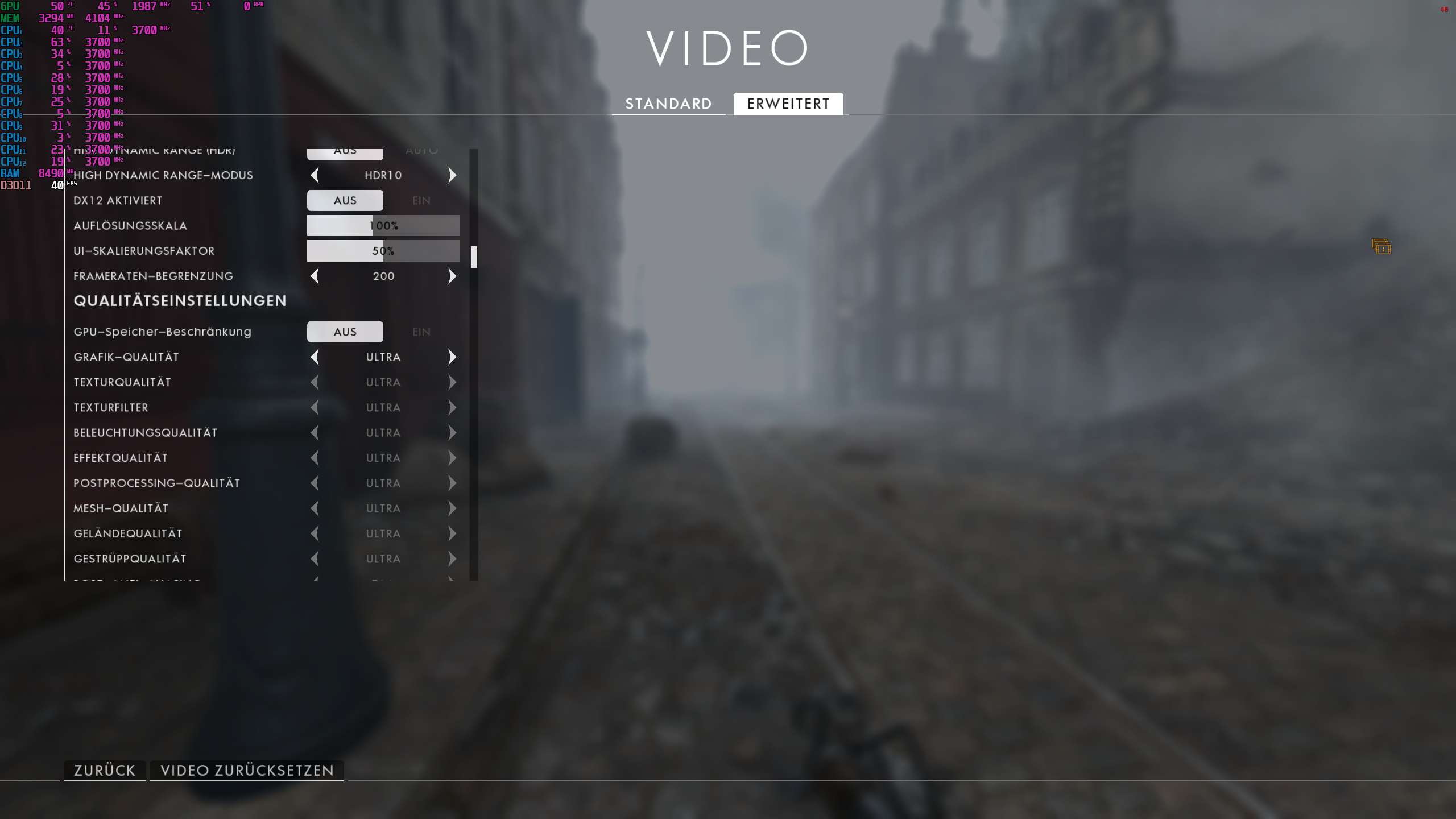Set GPU-Speicher-Beschränkung to EIN
The height and width of the screenshot is (819, 1456).
point(421,332)
